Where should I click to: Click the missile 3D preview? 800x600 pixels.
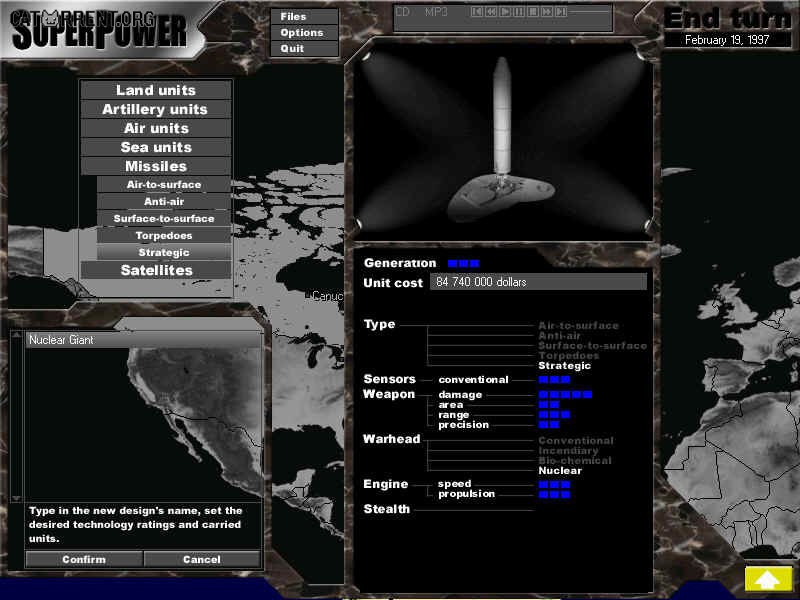pyautogui.click(x=503, y=139)
